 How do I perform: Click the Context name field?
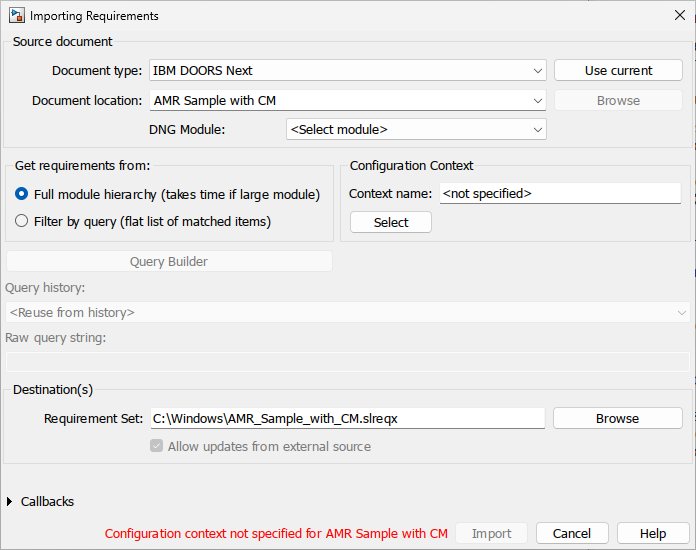pos(560,194)
